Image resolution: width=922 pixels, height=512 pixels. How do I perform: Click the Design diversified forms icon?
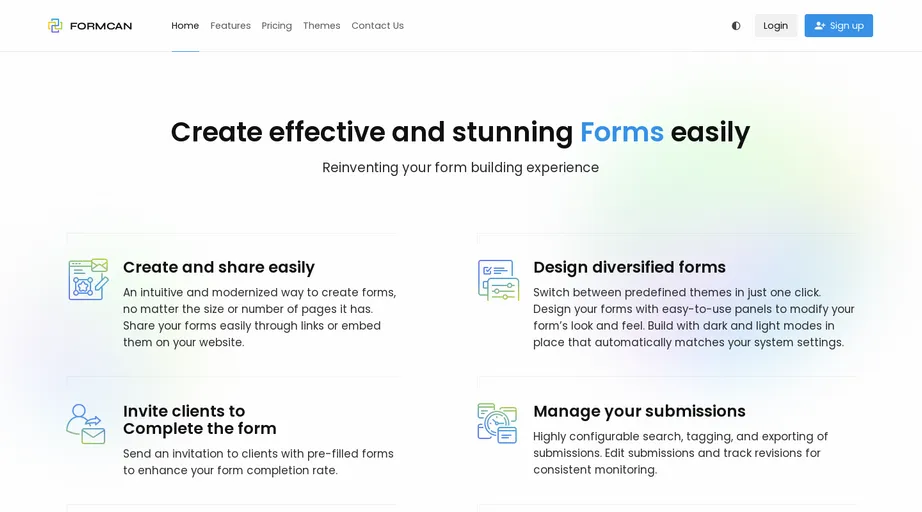[x=499, y=280]
